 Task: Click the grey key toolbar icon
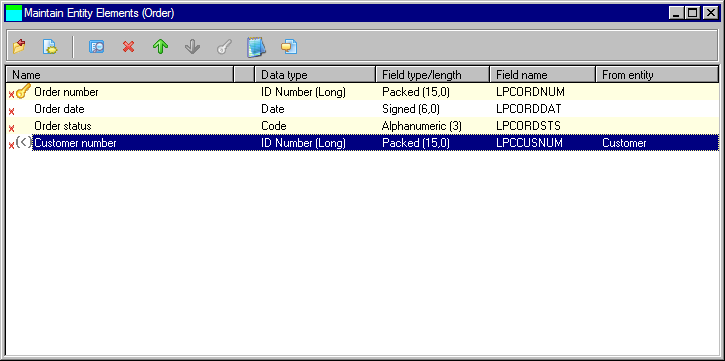[x=224, y=47]
